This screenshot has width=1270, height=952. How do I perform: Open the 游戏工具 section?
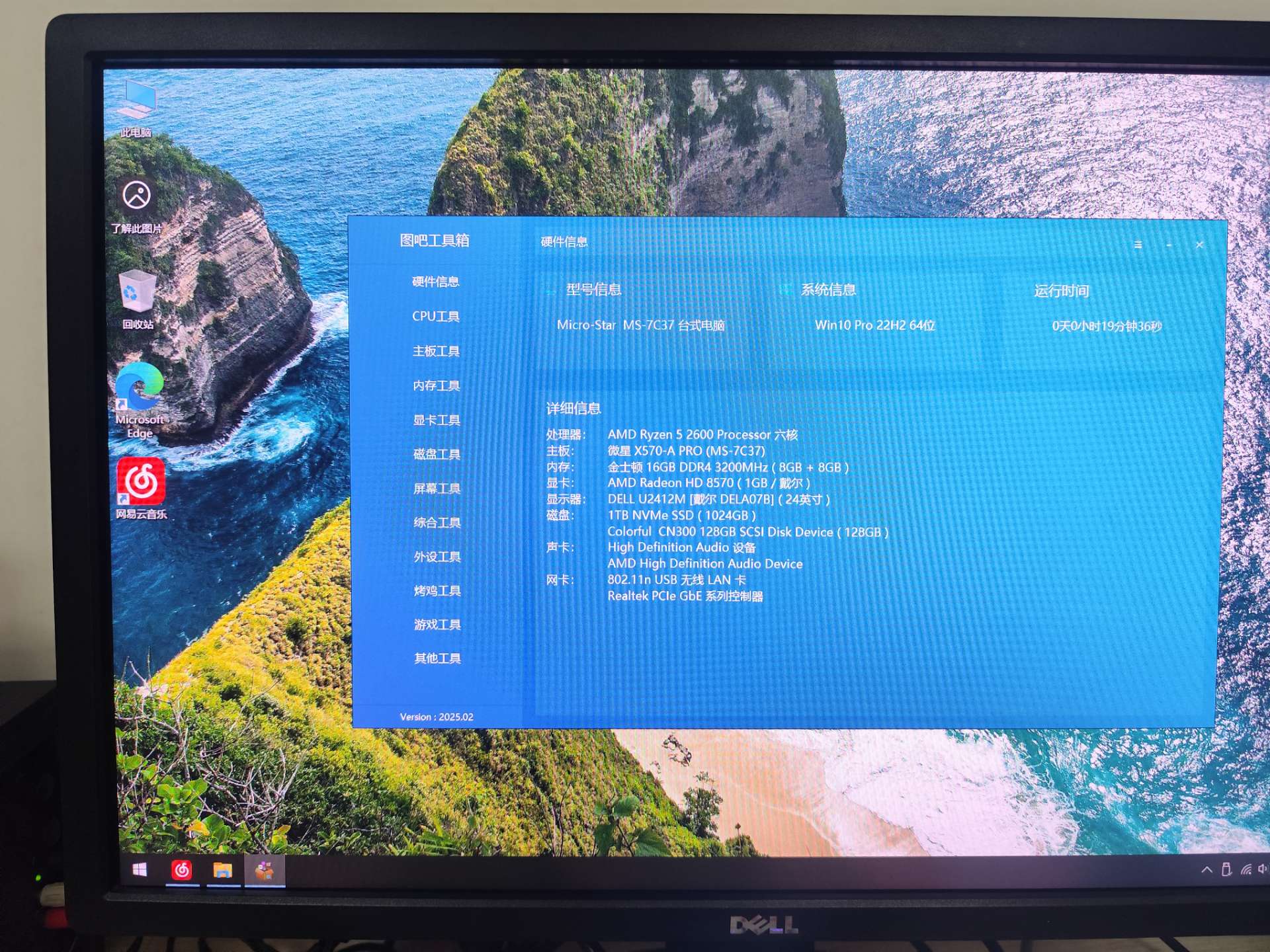click(437, 624)
